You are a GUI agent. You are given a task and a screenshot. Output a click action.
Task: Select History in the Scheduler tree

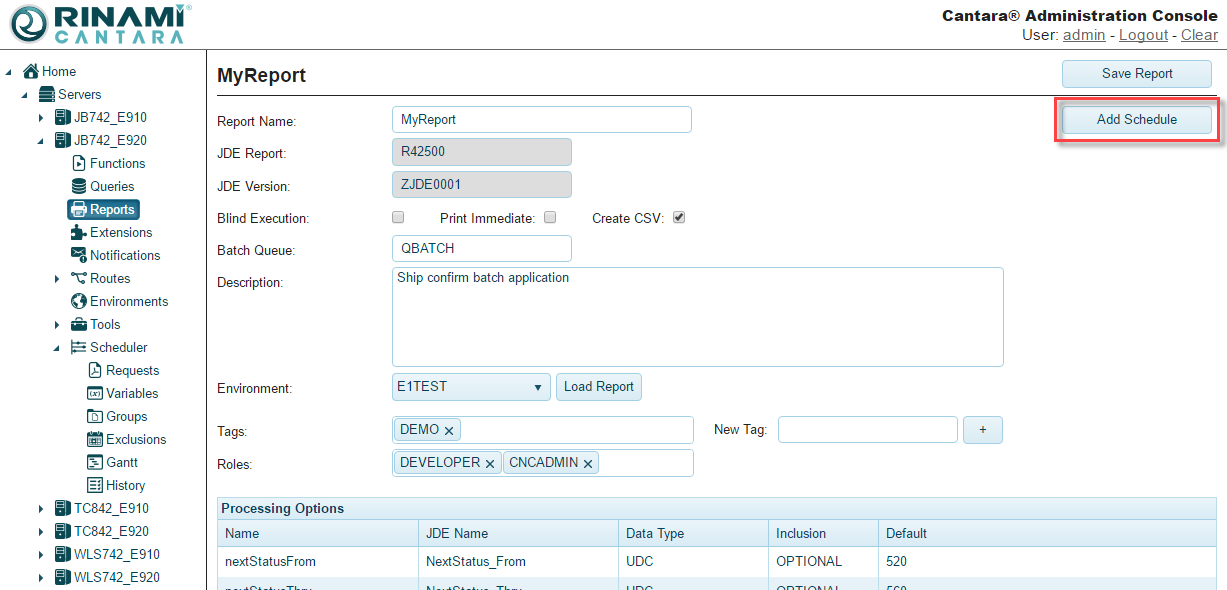(125, 485)
